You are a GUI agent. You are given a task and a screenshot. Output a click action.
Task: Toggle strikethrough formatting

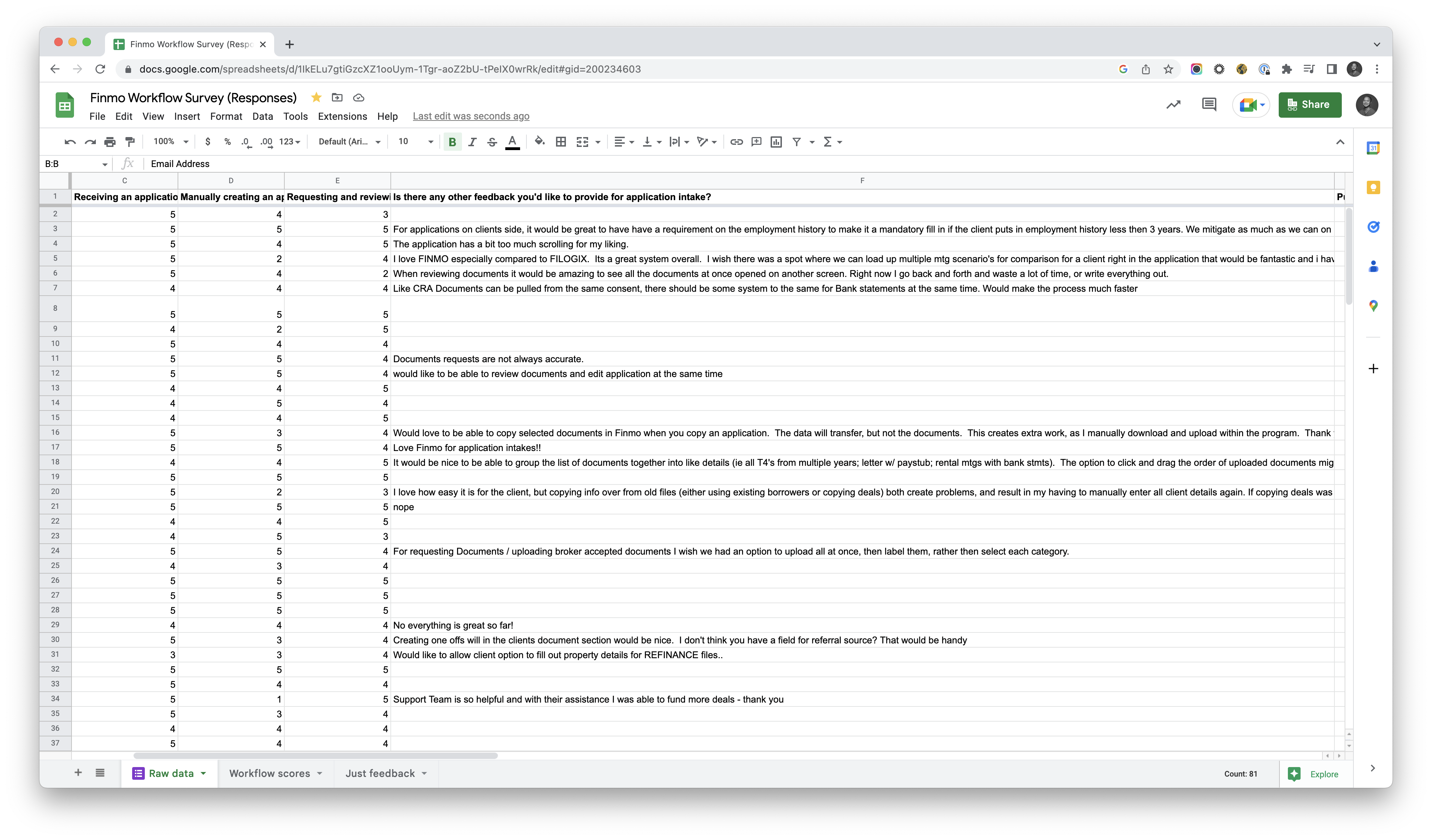pos(492,142)
